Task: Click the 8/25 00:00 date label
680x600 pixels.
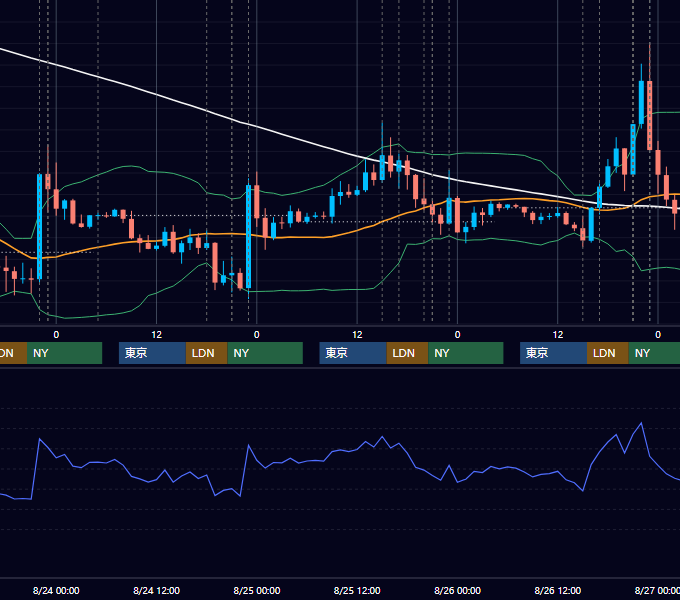Action: [257, 590]
